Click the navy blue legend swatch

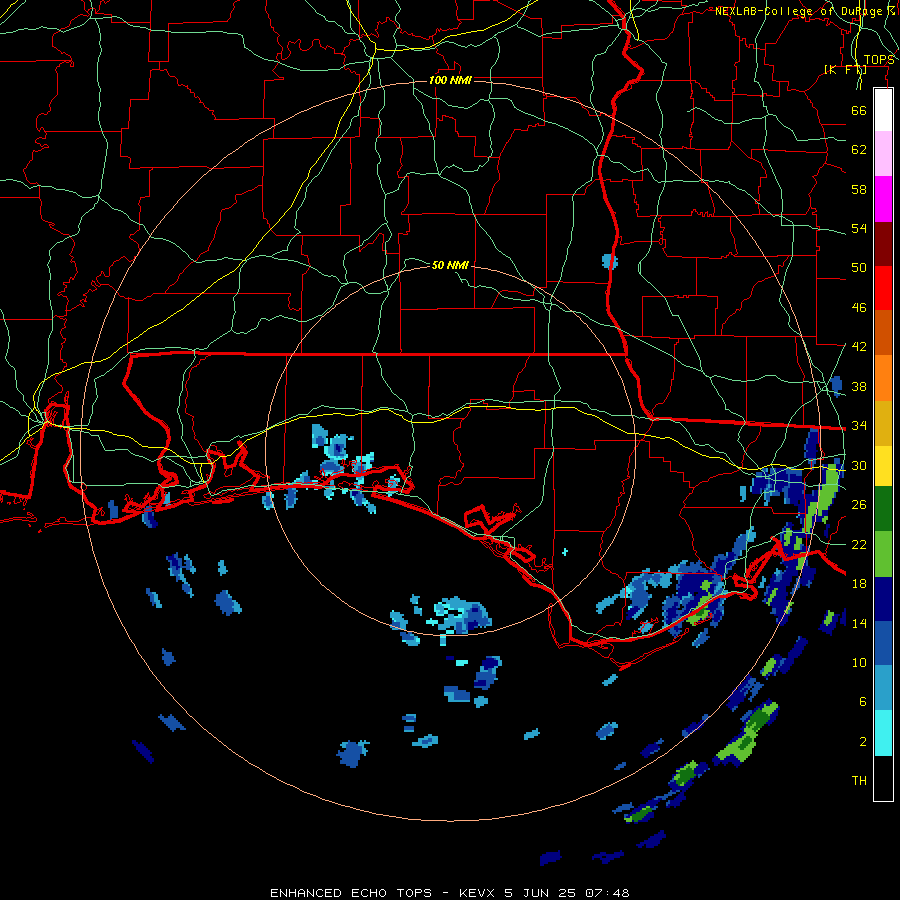point(883,599)
